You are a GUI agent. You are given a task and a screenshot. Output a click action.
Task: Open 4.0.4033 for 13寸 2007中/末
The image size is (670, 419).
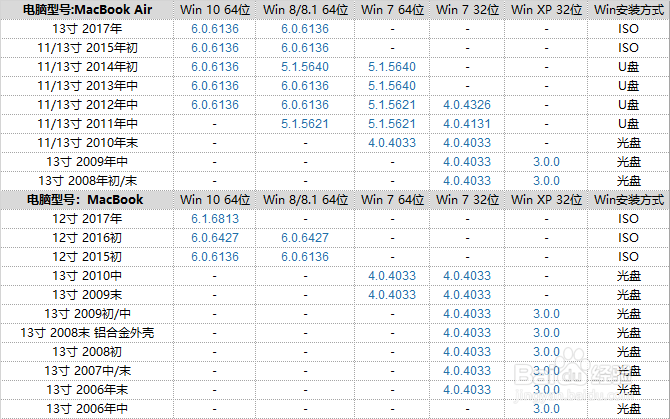(467, 371)
